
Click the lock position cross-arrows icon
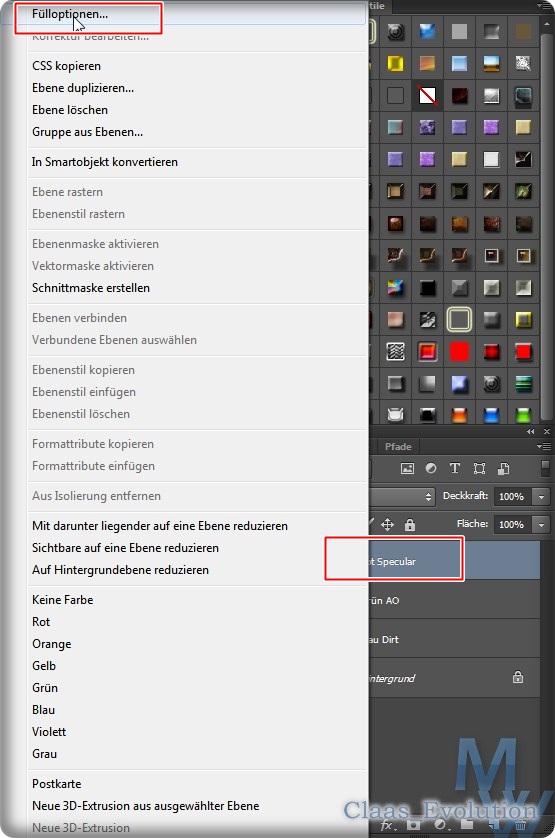point(388,525)
